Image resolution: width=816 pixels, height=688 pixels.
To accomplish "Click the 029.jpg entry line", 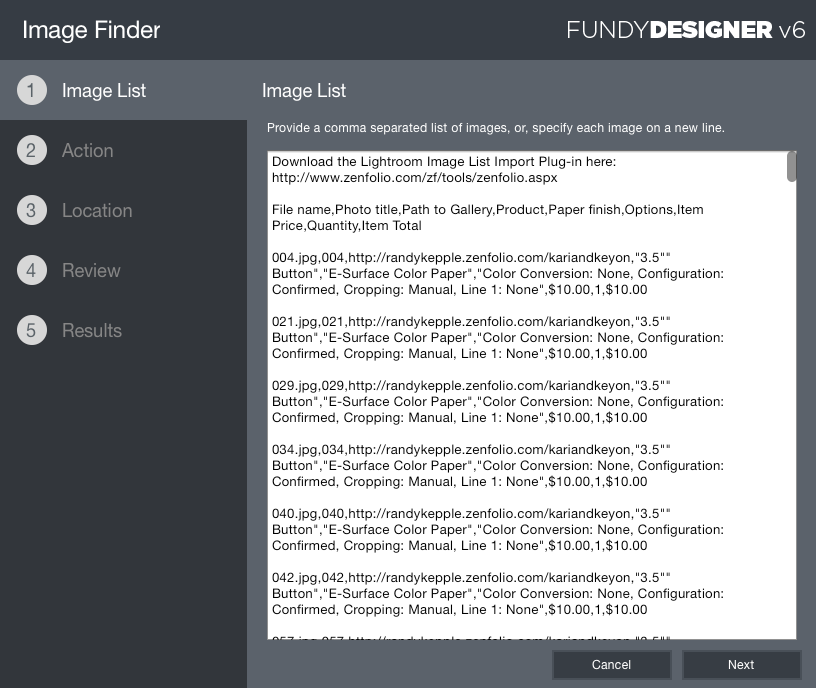I will pos(471,386).
